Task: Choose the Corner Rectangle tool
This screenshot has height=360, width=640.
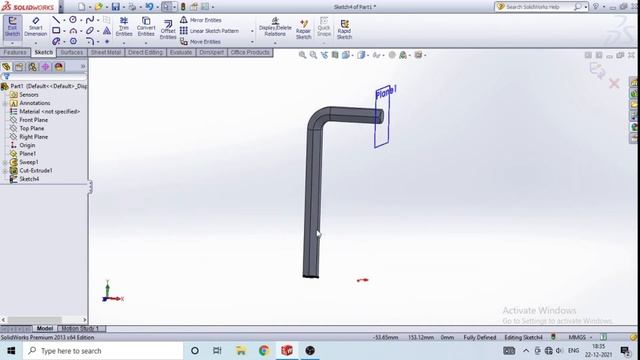Action: (56, 30)
